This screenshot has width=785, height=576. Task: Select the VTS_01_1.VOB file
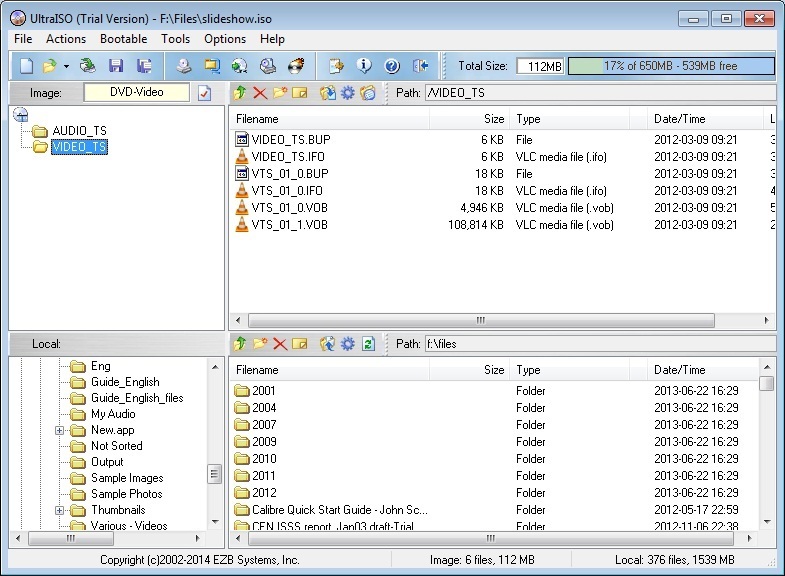click(289, 225)
